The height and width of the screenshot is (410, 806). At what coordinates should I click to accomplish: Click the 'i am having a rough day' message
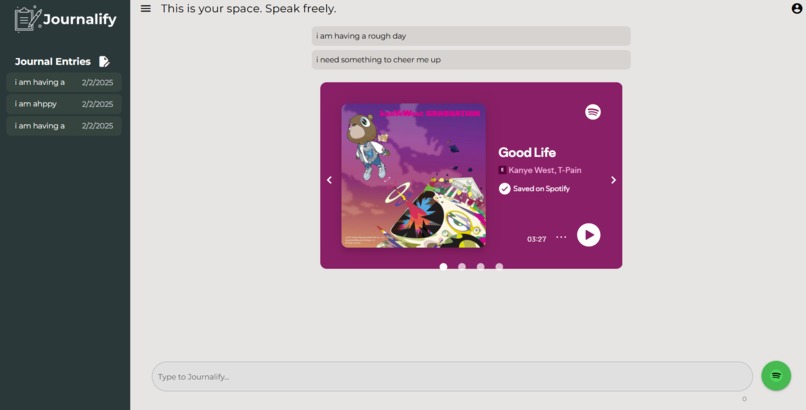coord(471,36)
